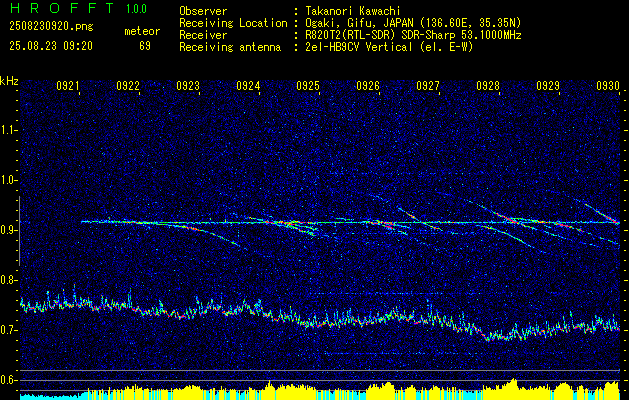Click the 0.7 kHz axis label
The image size is (629, 400).
pyautogui.click(x=8, y=330)
